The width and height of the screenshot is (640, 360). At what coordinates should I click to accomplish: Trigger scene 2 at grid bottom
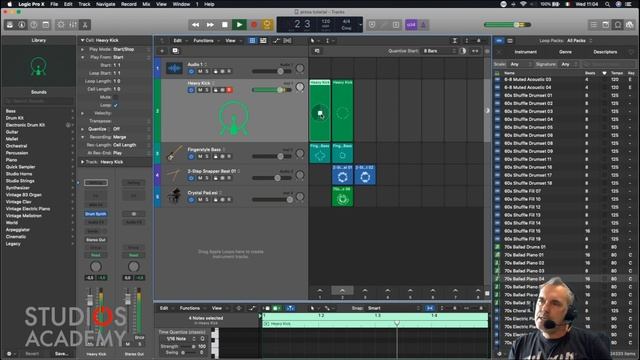[342, 291]
